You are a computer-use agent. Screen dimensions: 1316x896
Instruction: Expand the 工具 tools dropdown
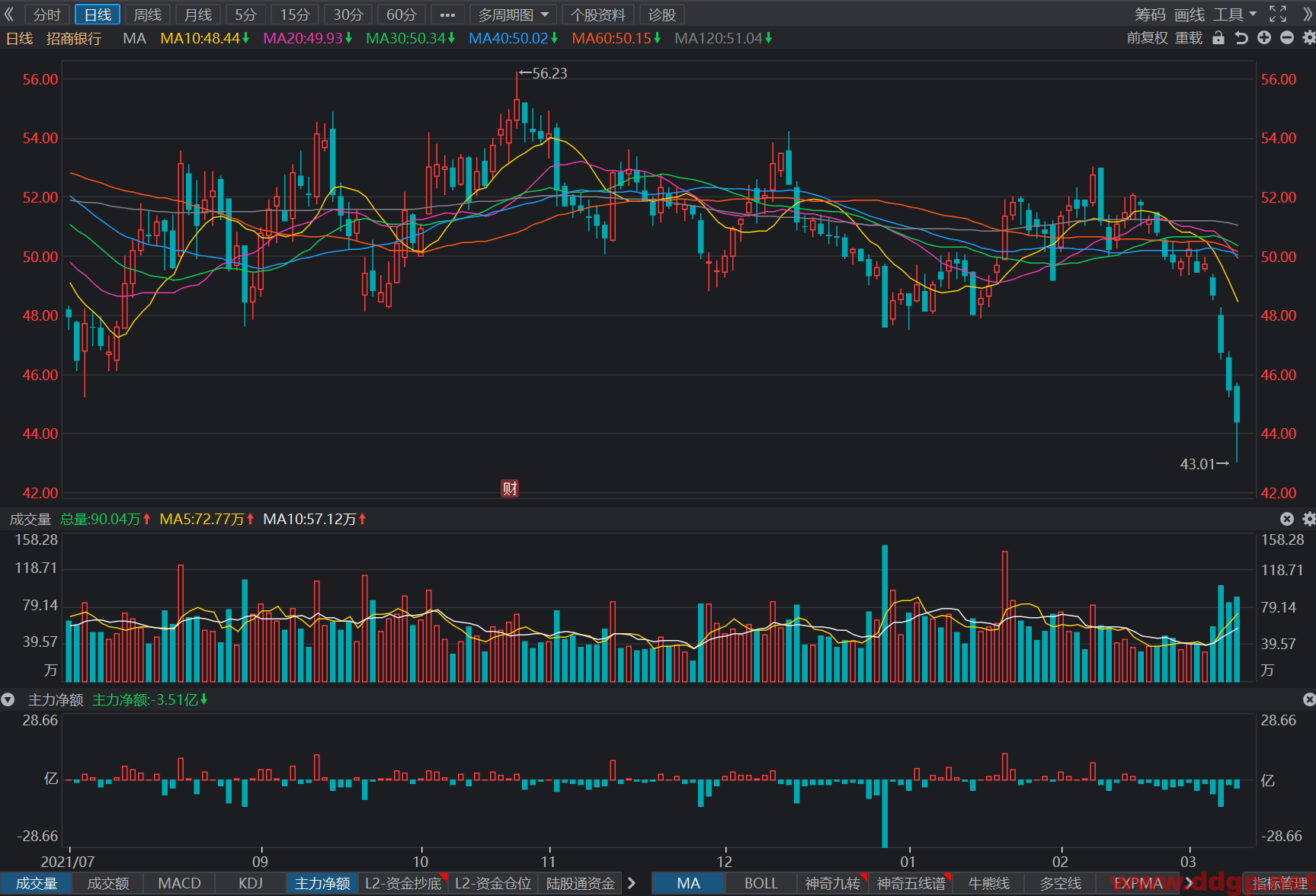(1234, 14)
